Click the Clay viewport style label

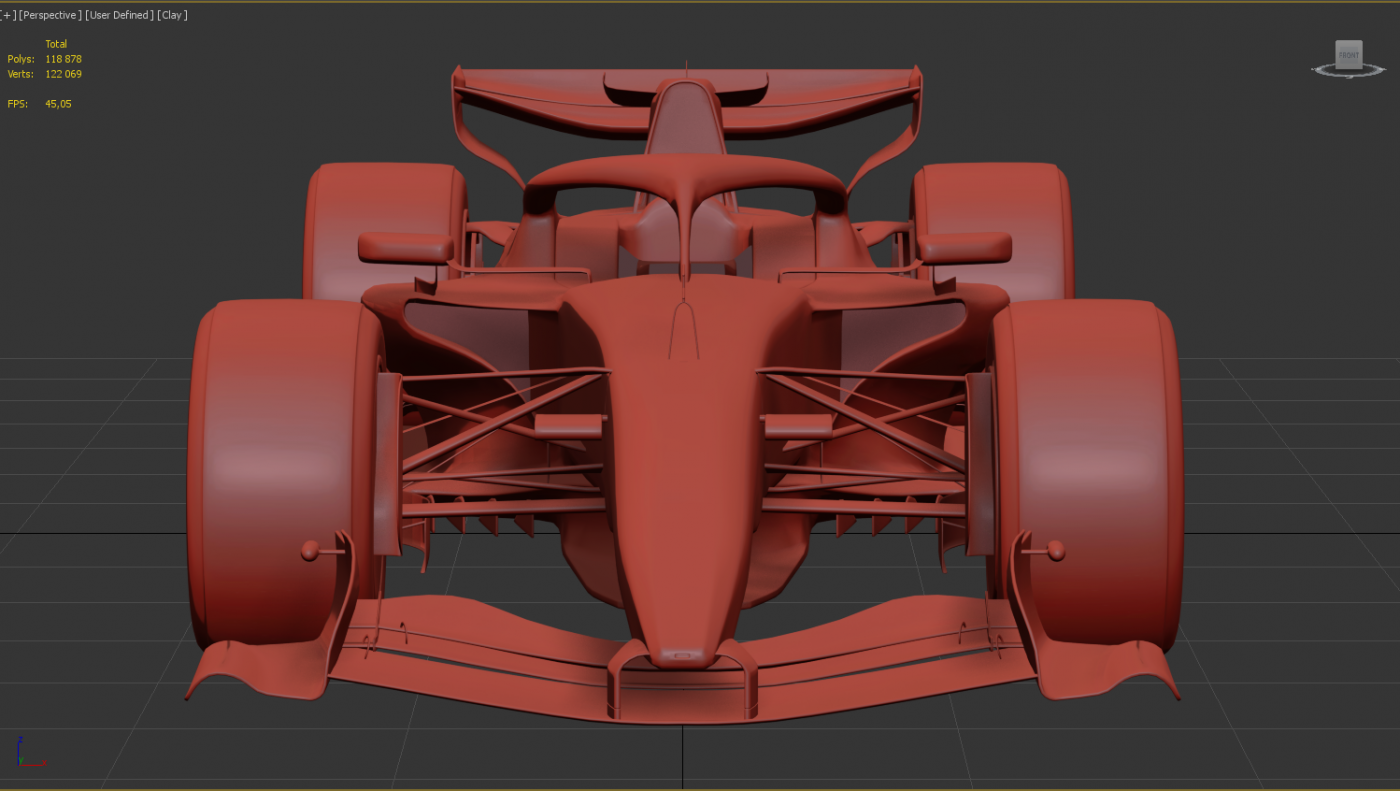coord(172,15)
